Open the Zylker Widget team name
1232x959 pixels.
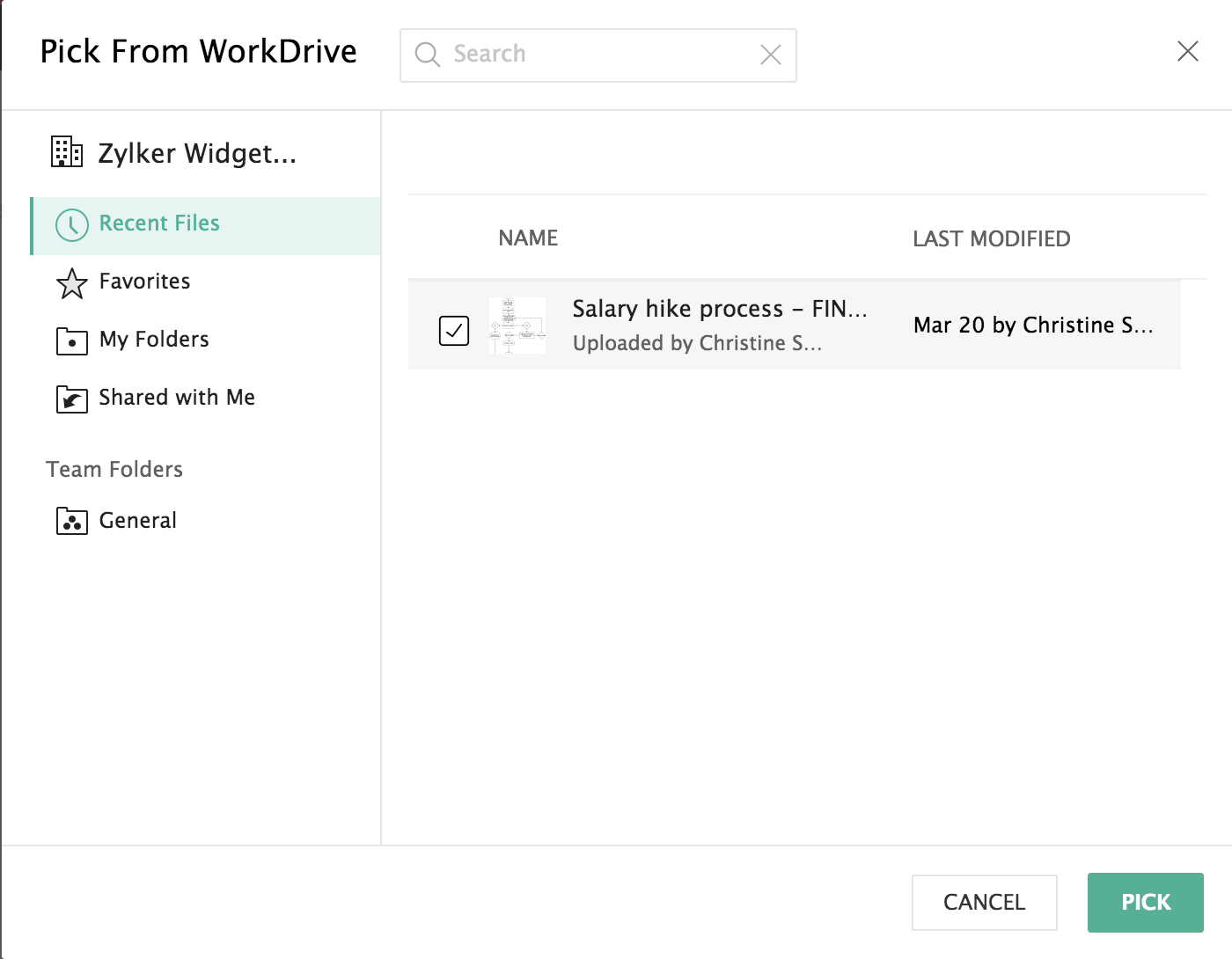197,154
